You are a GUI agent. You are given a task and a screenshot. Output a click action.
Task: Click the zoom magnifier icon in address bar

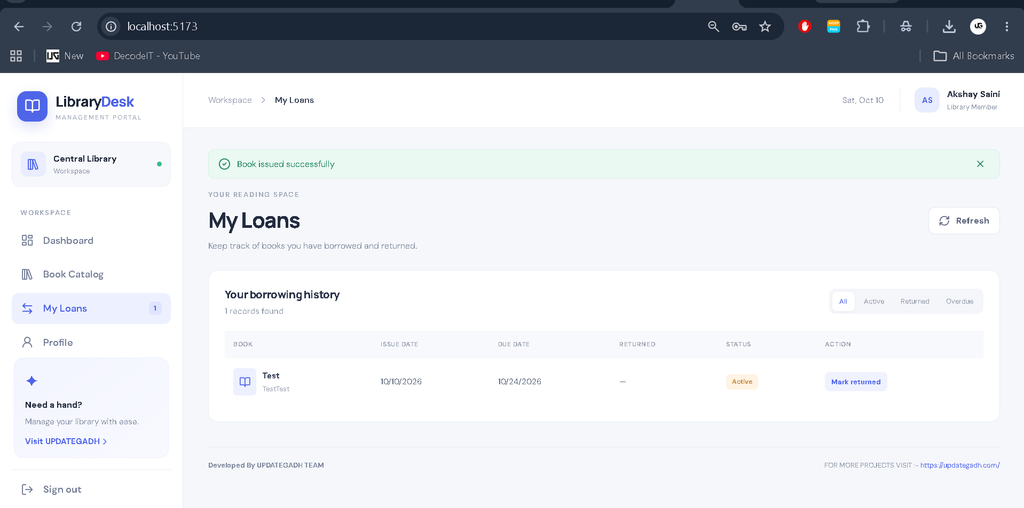713,27
